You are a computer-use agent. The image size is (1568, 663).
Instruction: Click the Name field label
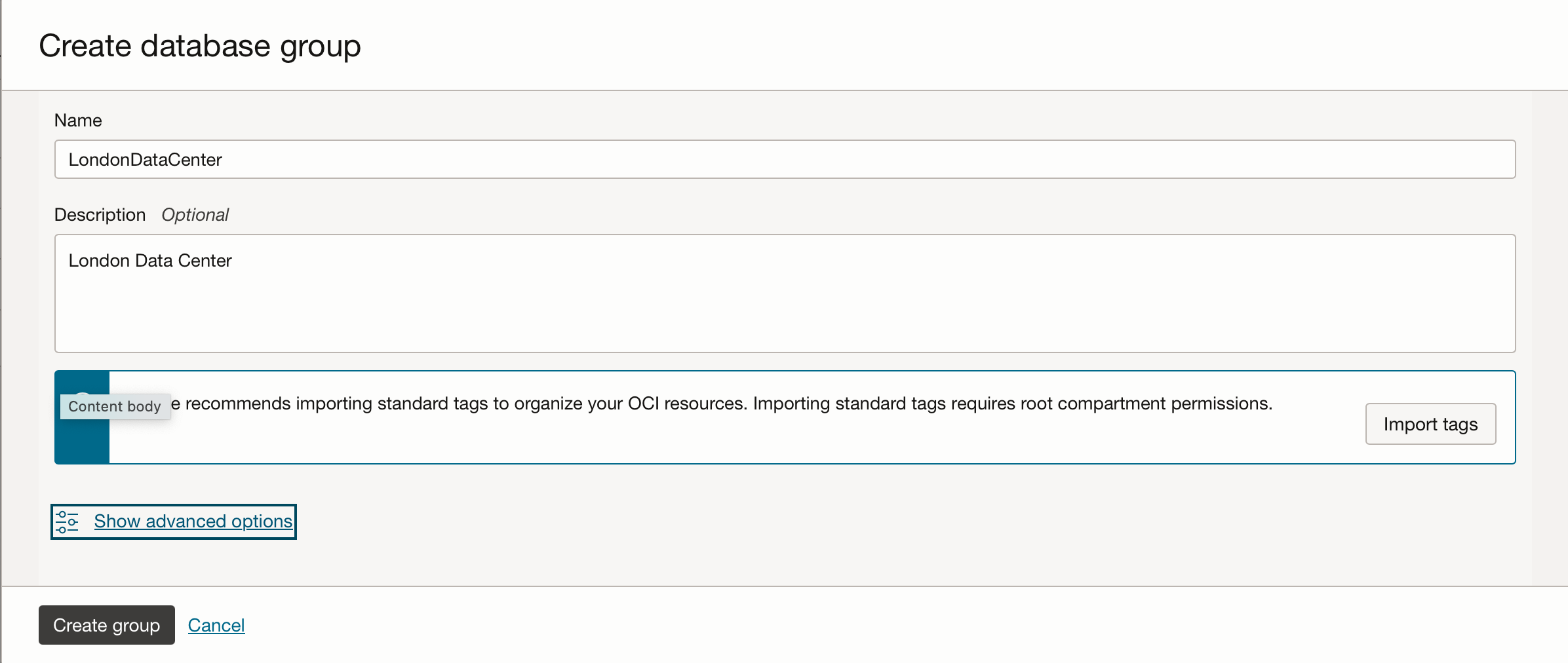(x=78, y=121)
